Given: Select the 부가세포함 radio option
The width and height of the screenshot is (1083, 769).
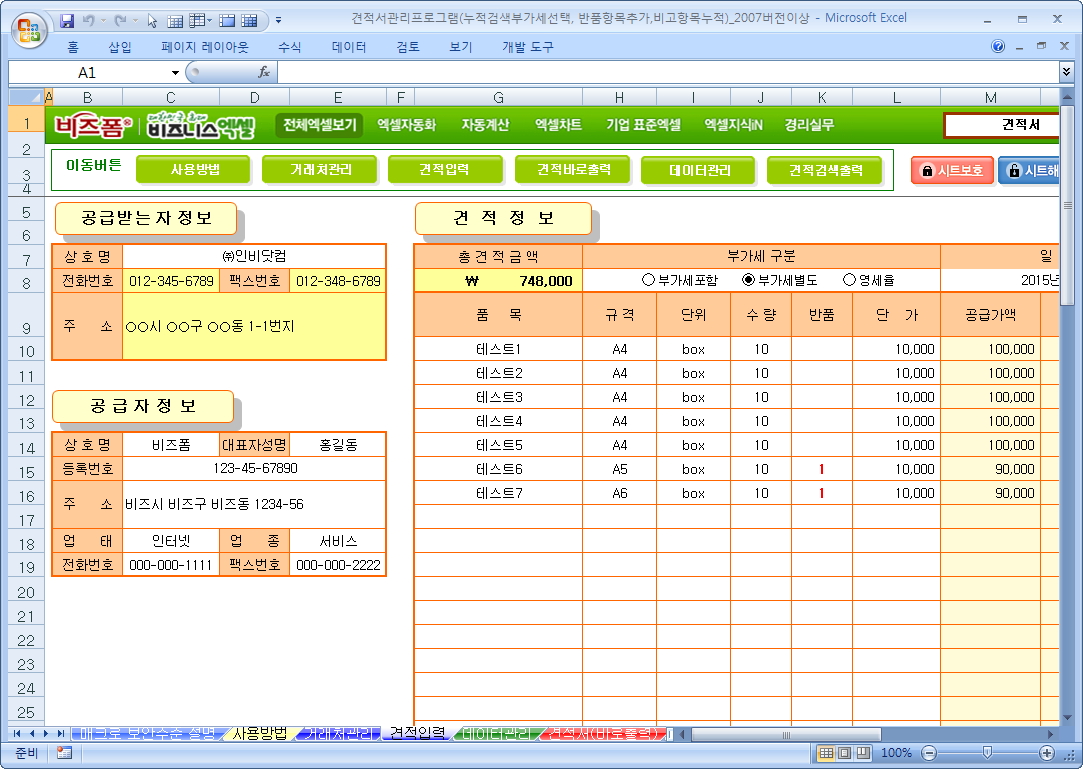Looking at the screenshot, I should (x=648, y=281).
